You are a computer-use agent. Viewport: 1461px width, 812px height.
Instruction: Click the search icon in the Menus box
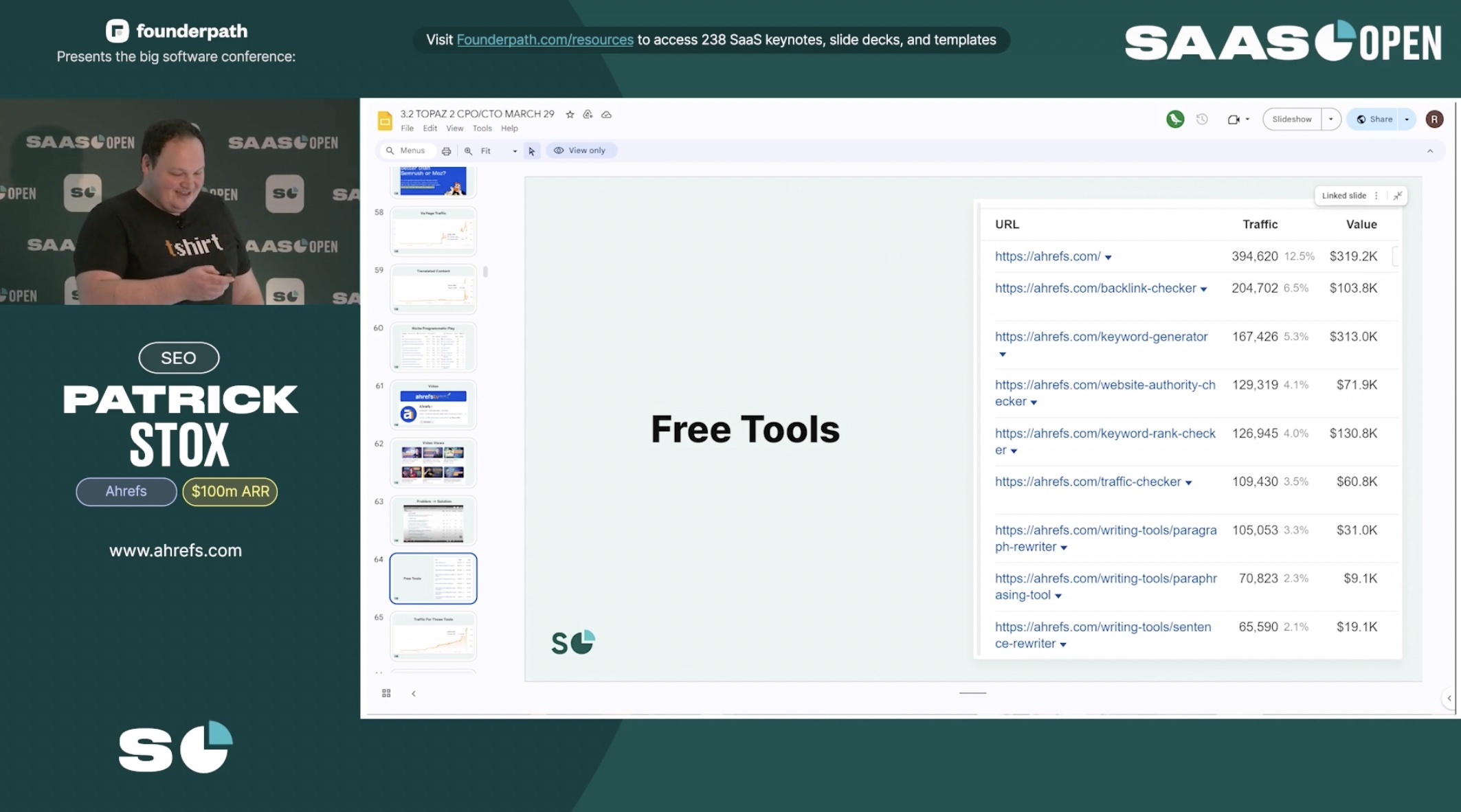pos(390,150)
